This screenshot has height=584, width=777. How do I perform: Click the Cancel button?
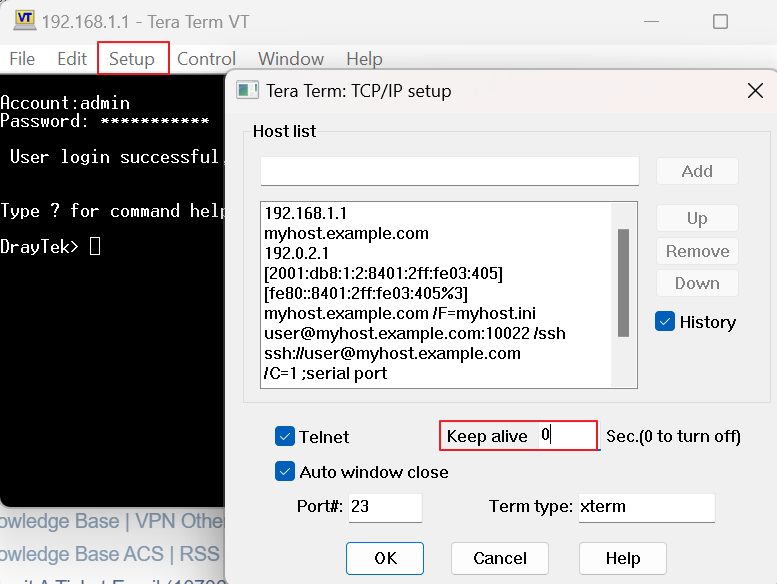[x=499, y=558]
